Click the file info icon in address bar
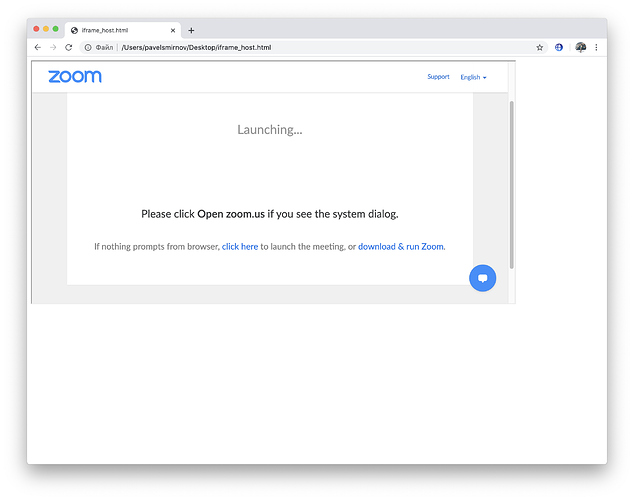Screen dimensions: 634x500 88,47
